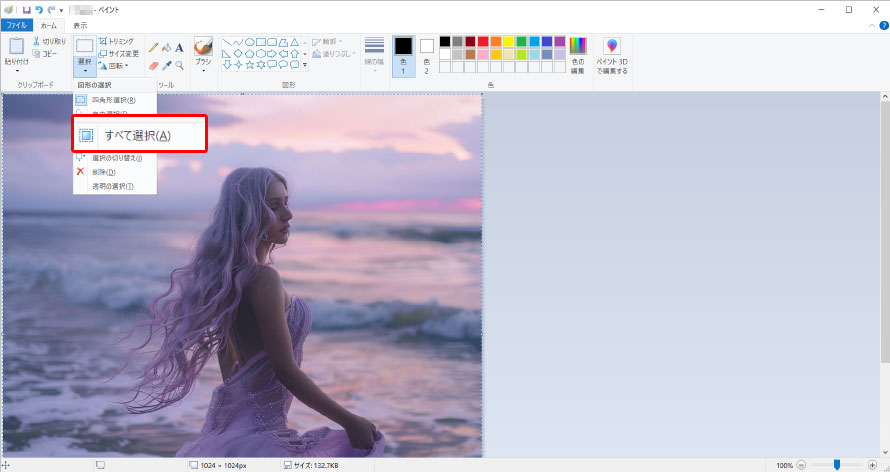Image resolution: width=890 pixels, height=472 pixels.
Task: Select the Color picker eyedropper tool
Action: pyautogui.click(x=166, y=66)
